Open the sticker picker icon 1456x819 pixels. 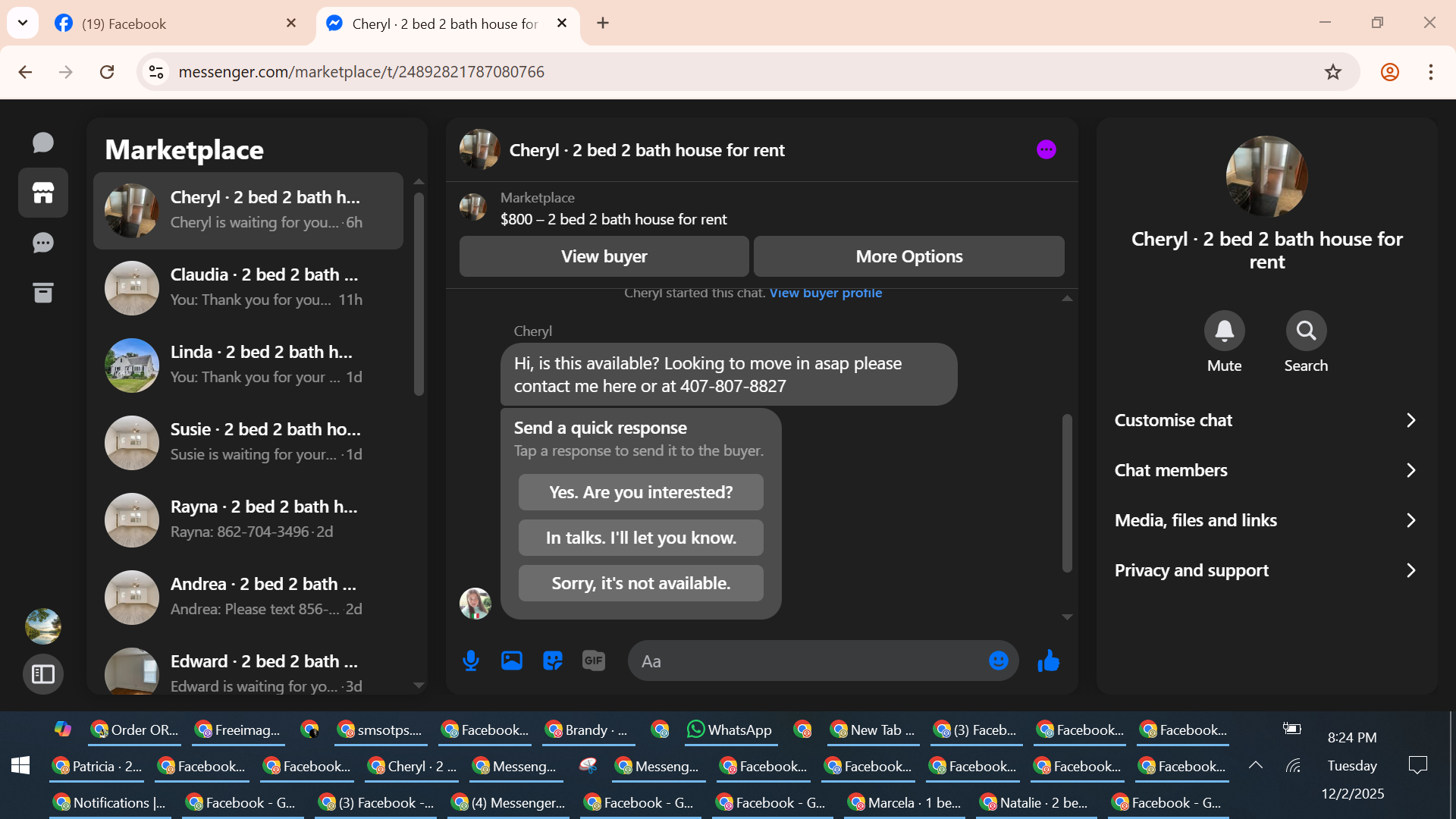(553, 661)
